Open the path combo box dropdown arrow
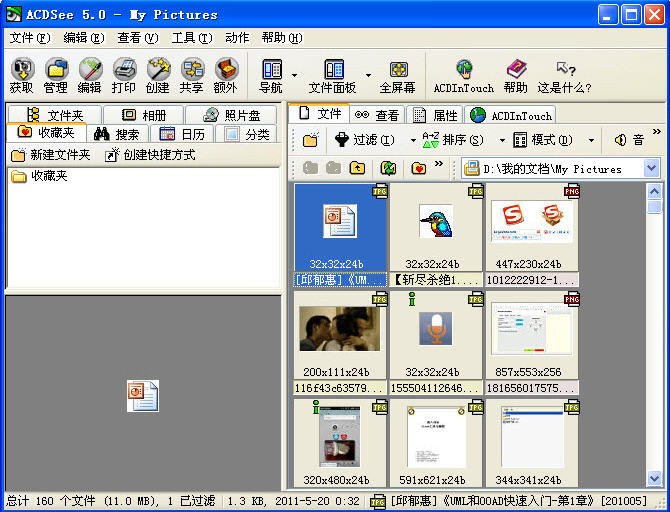Screen dimensions: 670x512 click(x=652, y=168)
